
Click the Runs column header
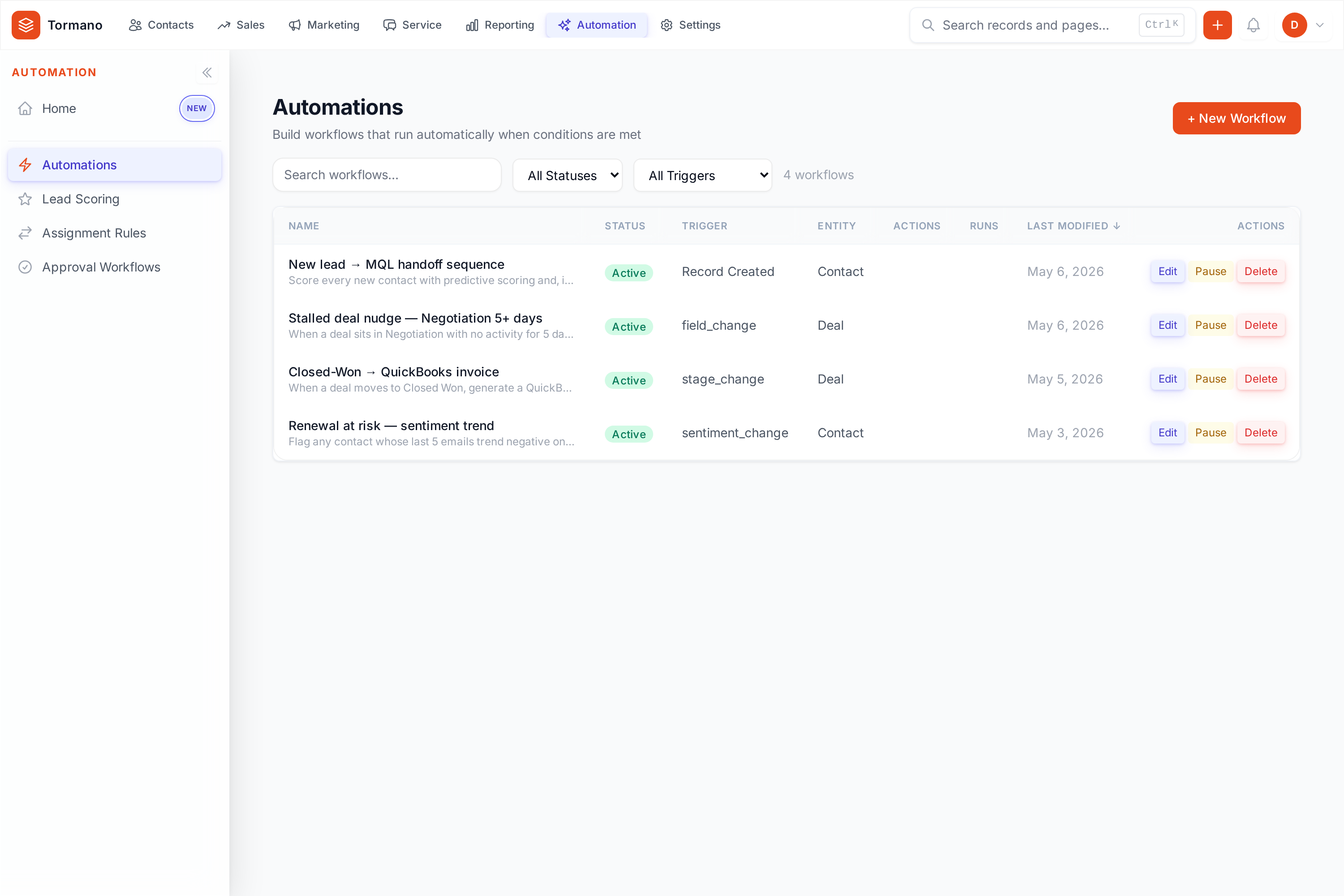(983, 226)
